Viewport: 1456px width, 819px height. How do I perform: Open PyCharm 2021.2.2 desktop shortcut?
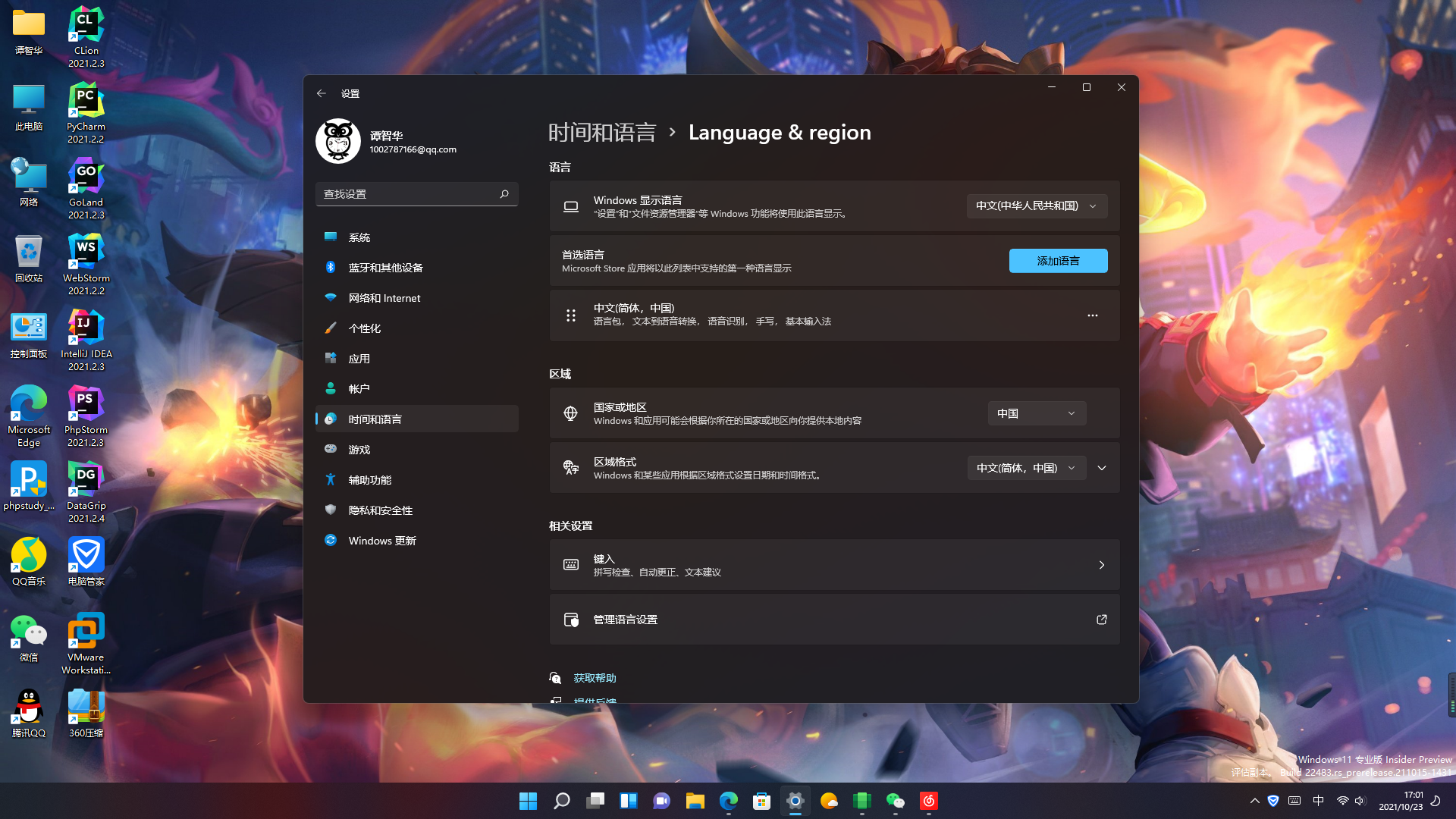[86, 113]
